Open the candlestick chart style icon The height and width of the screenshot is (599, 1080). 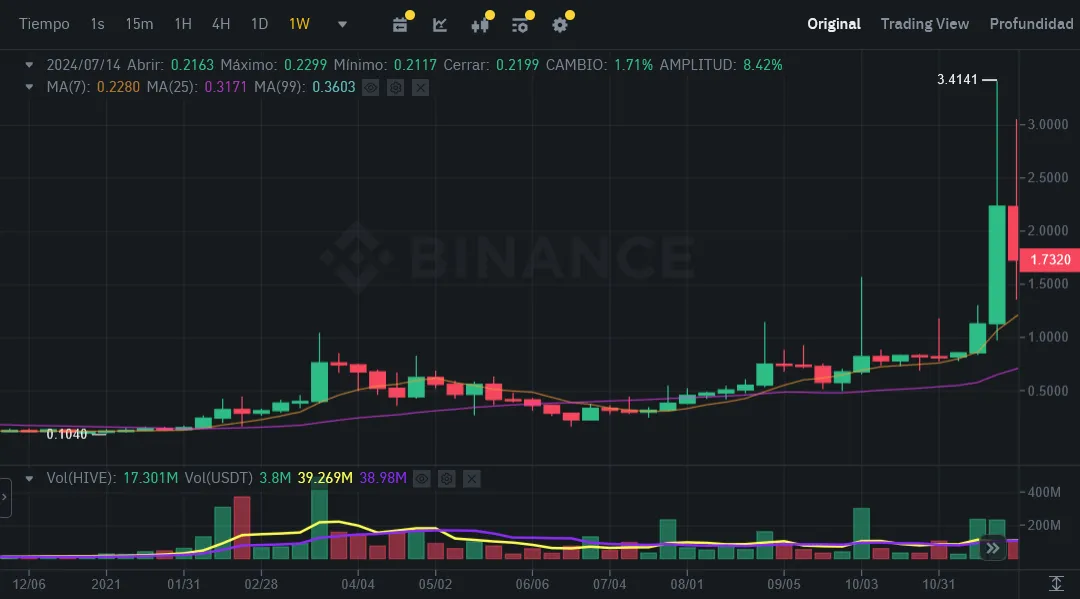pyautogui.click(x=480, y=25)
